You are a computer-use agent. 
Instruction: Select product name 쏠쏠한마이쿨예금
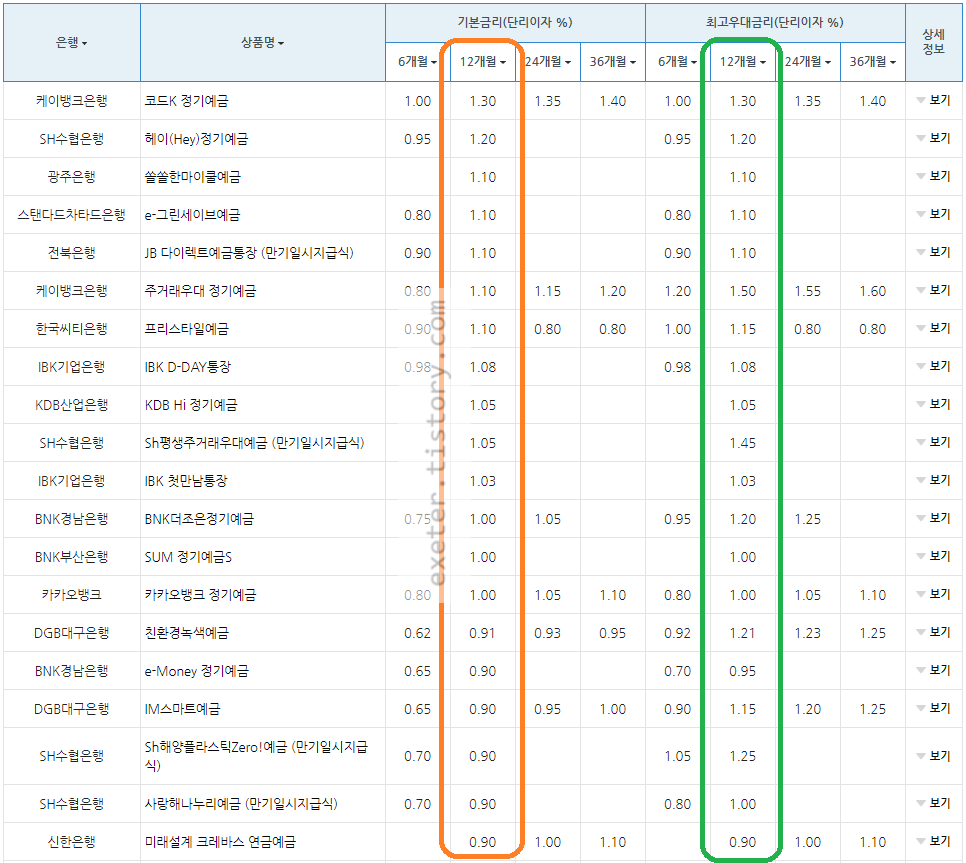click(192, 177)
